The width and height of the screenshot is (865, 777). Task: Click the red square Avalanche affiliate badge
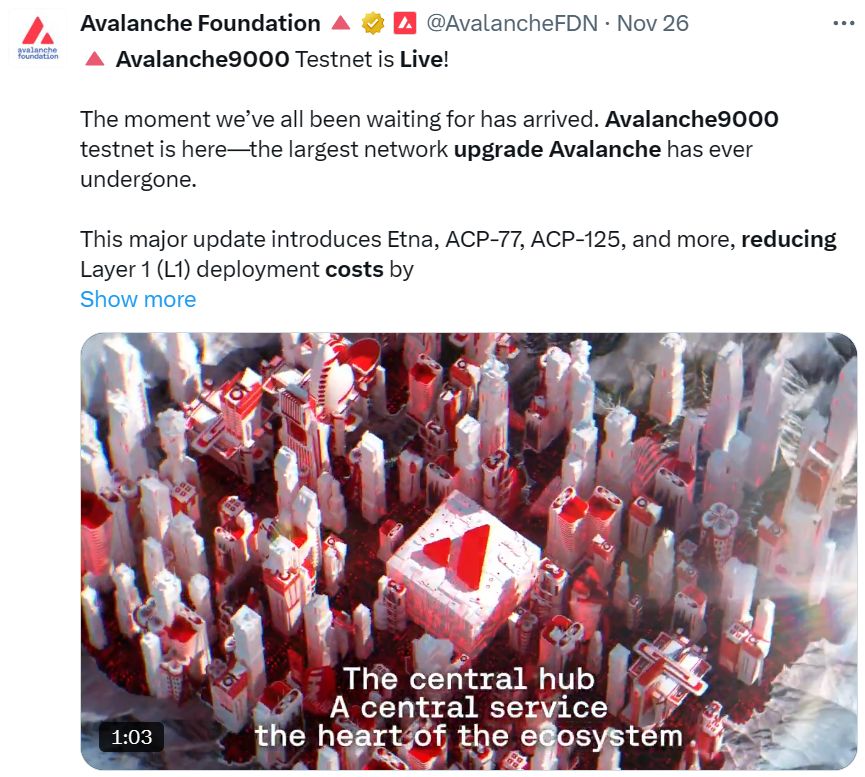pos(405,23)
